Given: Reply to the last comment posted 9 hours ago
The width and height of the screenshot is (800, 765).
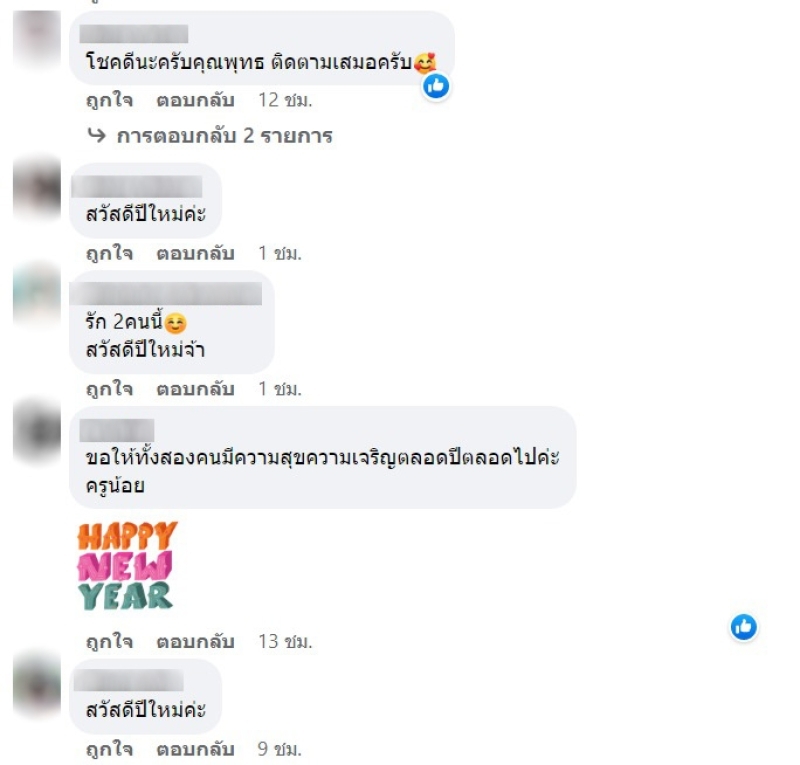Looking at the screenshot, I should 195,749.
